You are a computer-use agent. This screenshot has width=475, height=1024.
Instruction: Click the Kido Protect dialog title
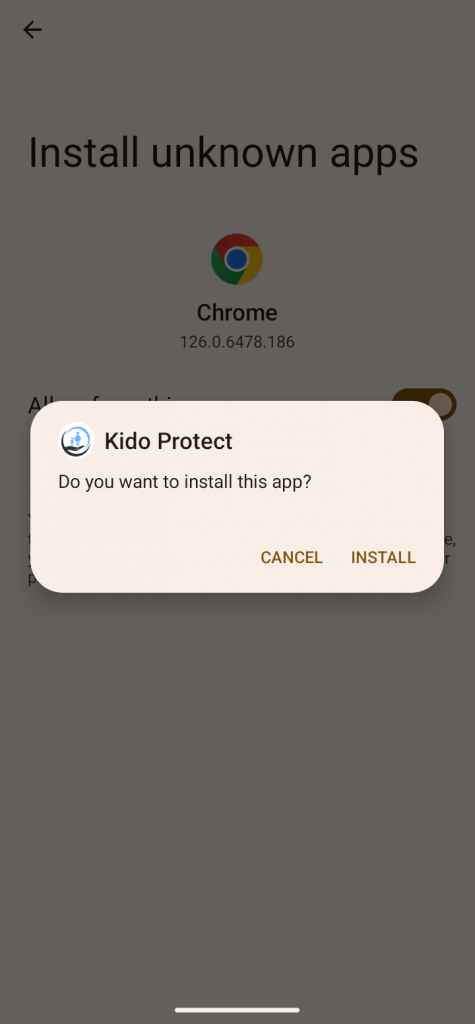(169, 441)
